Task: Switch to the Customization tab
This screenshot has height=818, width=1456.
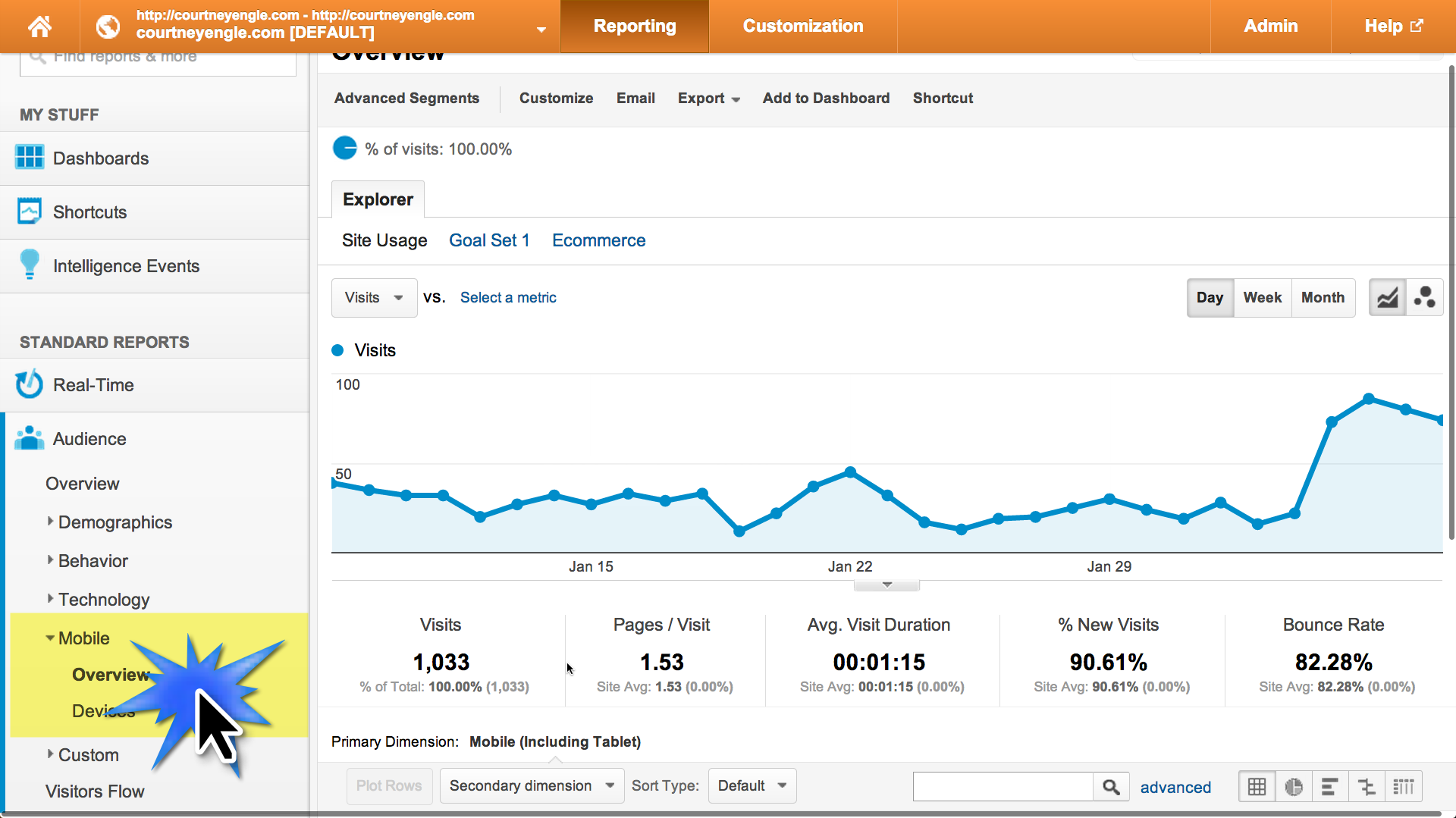Action: point(803,27)
